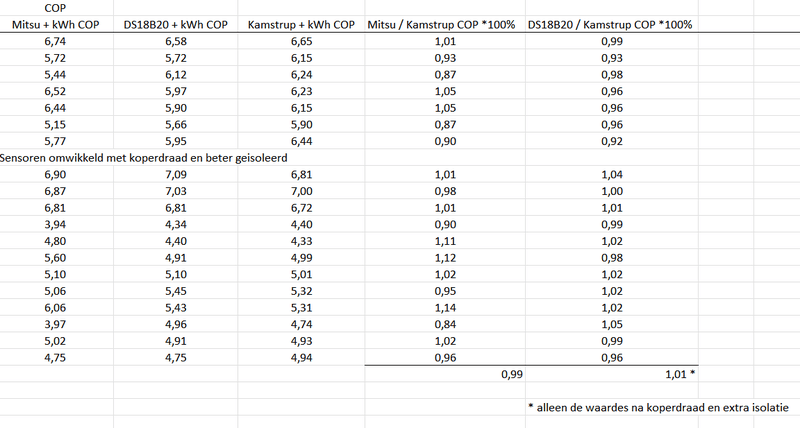
Task: Select the ratio cell '1,04'
Action: pyautogui.click(x=612, y=174)
